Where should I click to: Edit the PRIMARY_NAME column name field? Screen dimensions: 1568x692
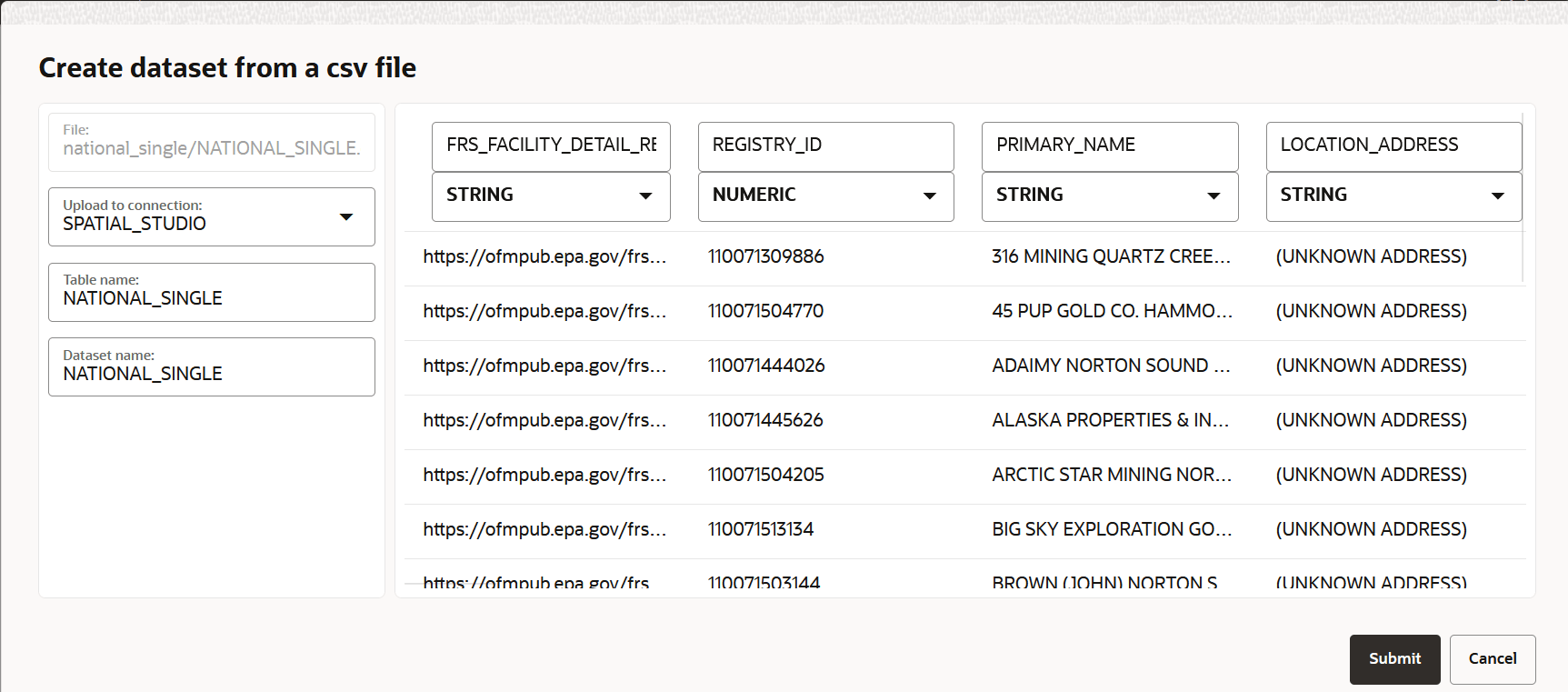point(1110,146)
